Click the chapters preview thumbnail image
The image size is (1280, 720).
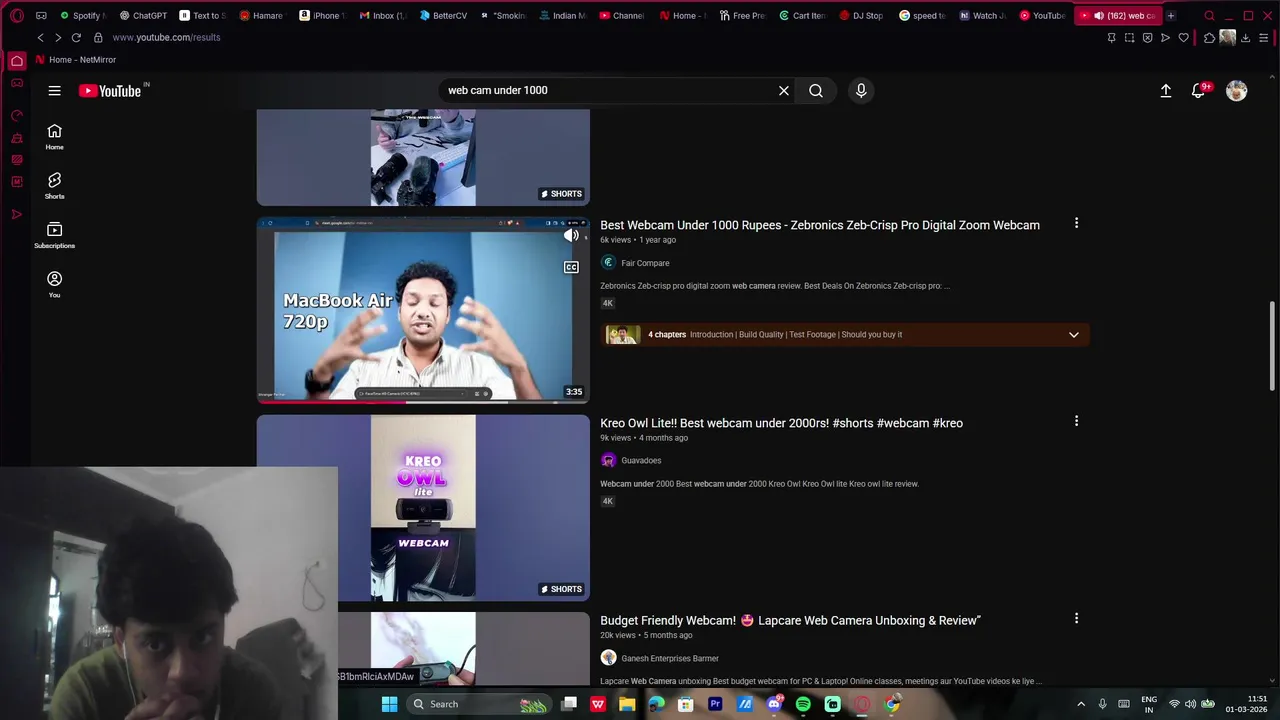622,334
